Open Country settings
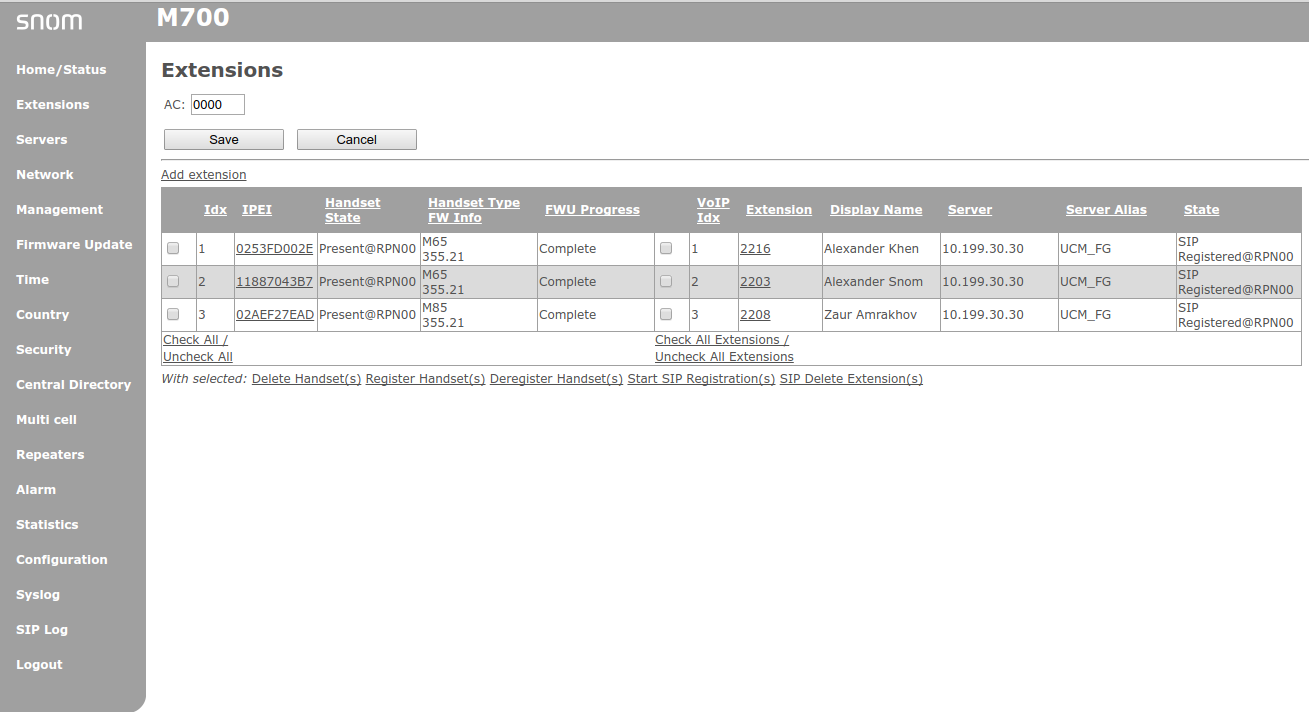 (x=43, y=315)
